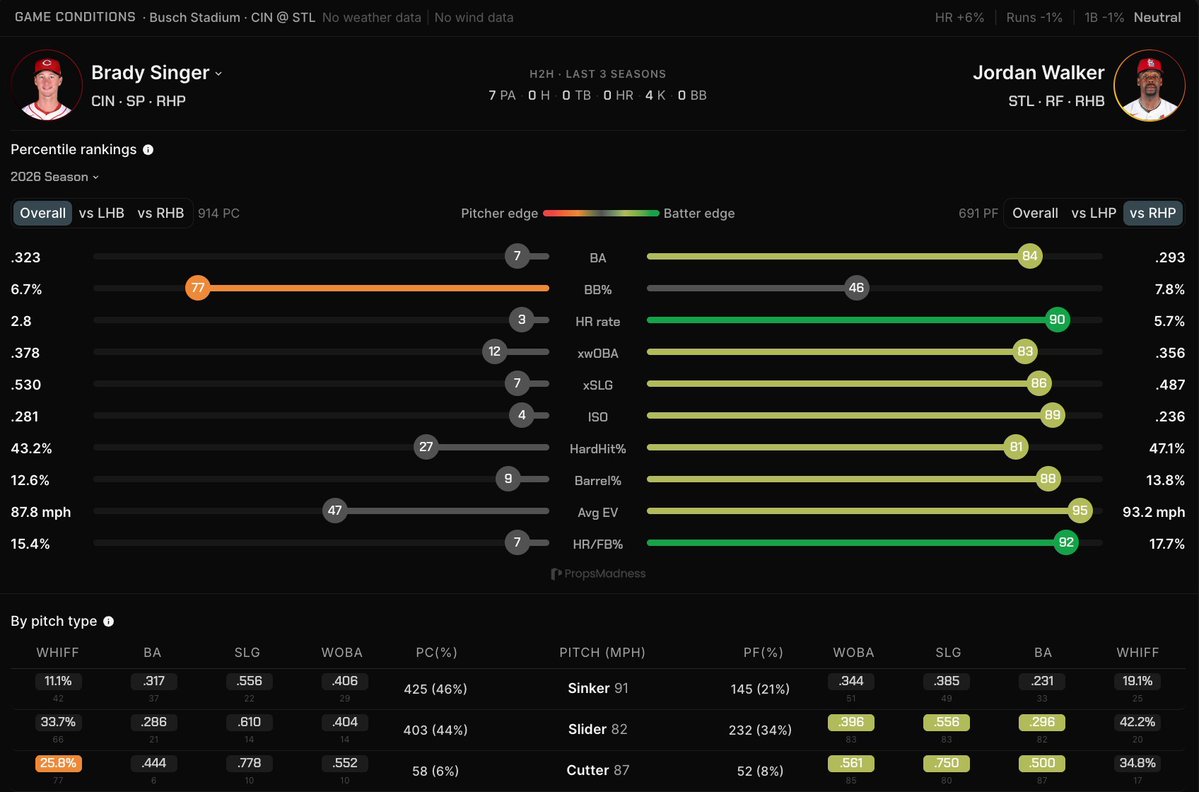Click the 691 PF label
The width and height of the screenshot is (1199, 792).
tap(978, 213)
